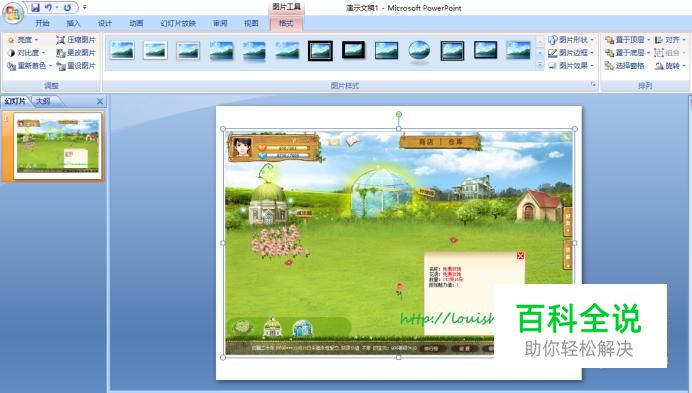Apply the twelfth picture style in gallery
The width and height of the screenshot is (692, 393).
tap(485, 50)
